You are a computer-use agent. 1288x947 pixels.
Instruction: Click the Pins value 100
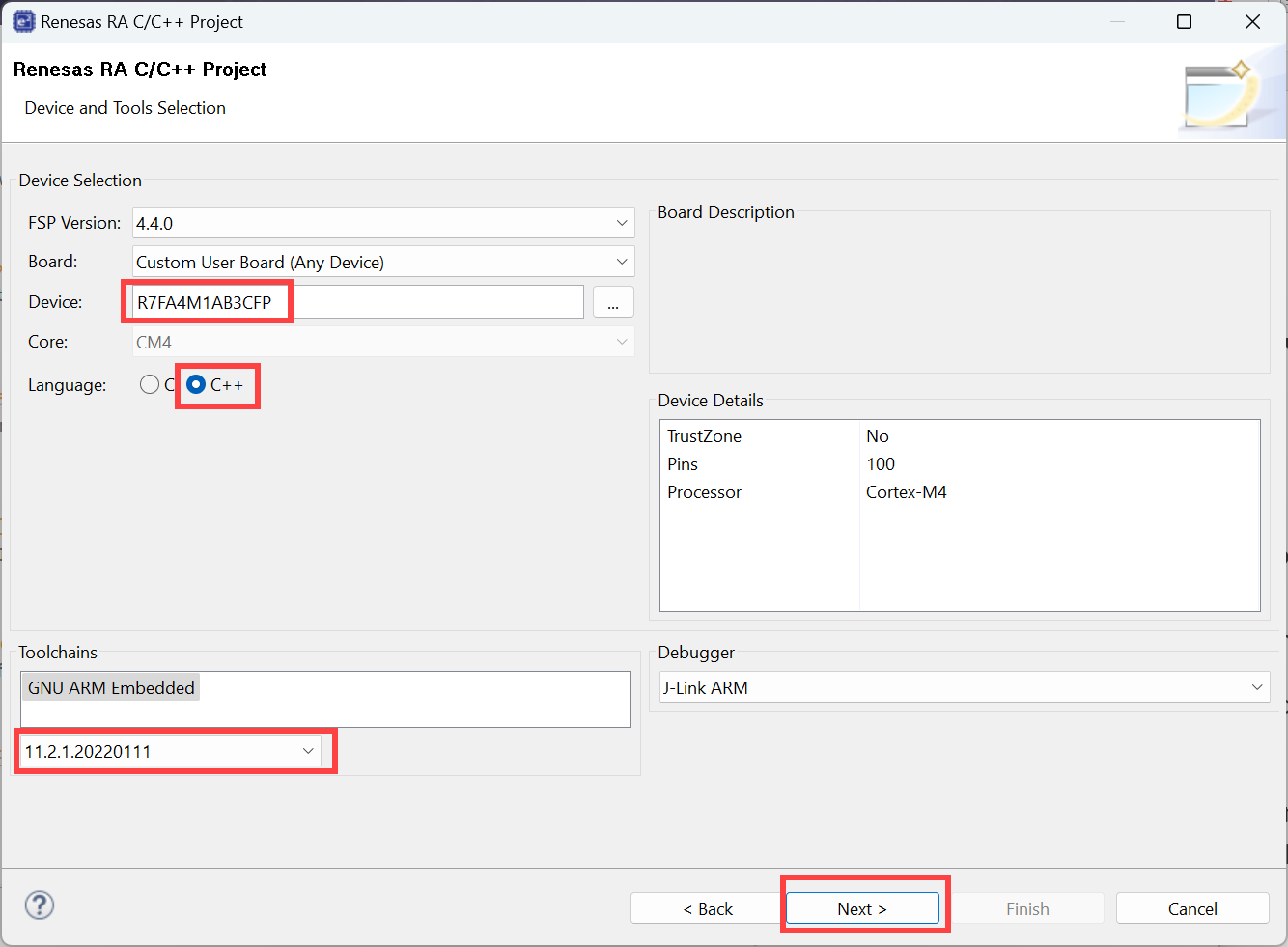click(881, 464)
